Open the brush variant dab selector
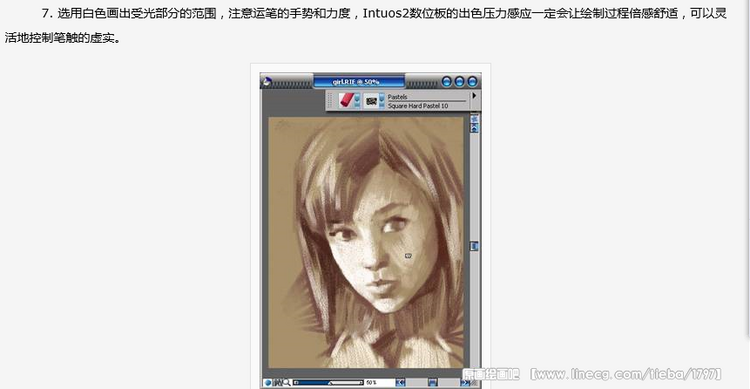The height and width of the screenshot is (389, 750). [374, 101]
